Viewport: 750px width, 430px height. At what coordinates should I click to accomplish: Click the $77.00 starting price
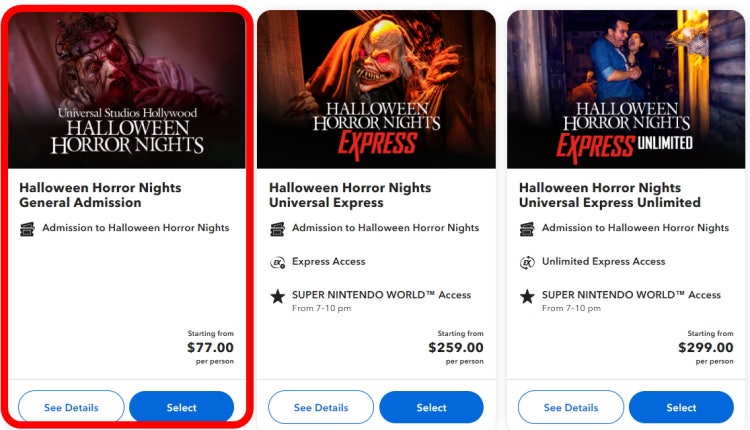click(210, 347)
